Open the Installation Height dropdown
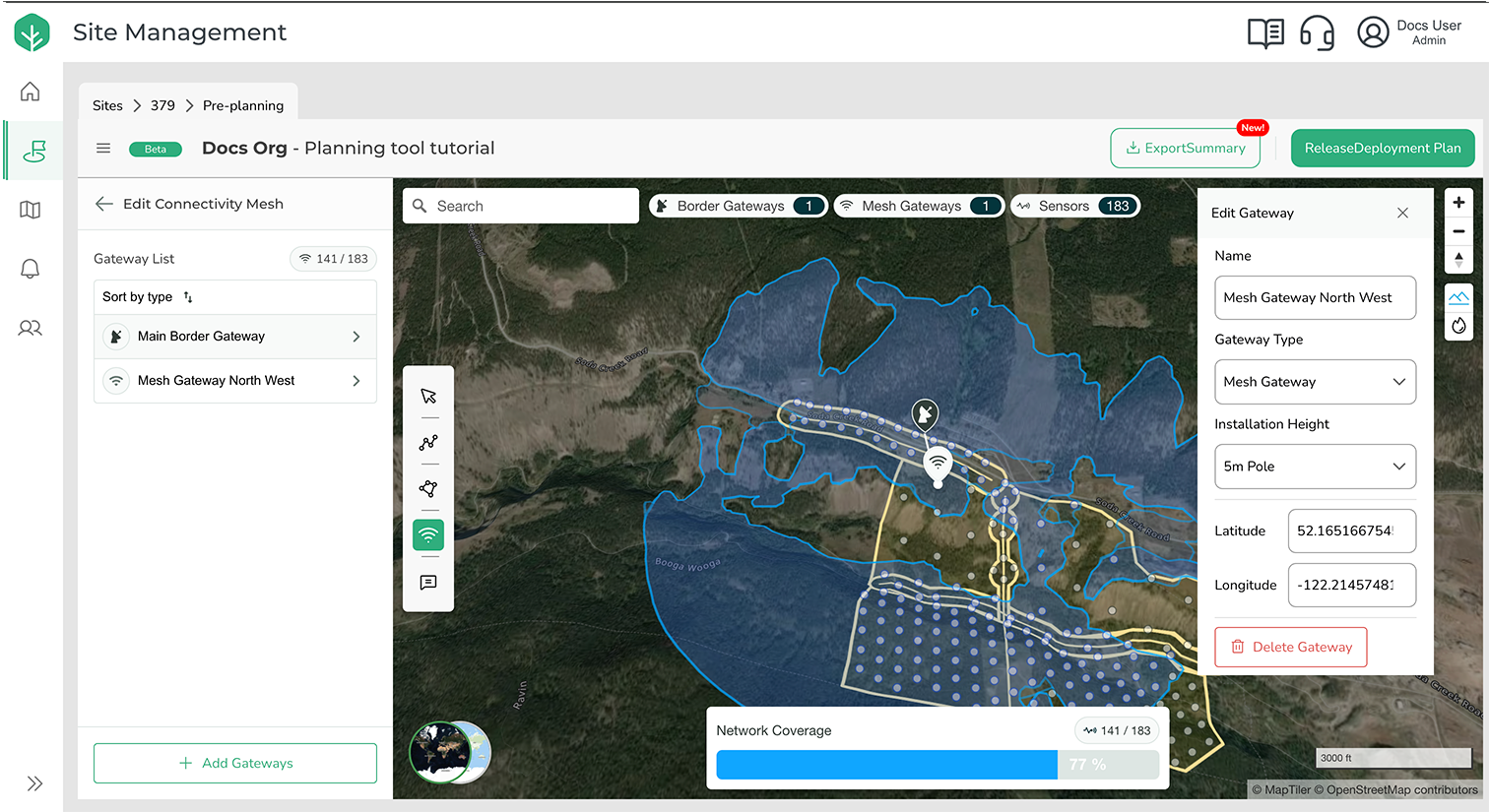 coord(1315,467)
